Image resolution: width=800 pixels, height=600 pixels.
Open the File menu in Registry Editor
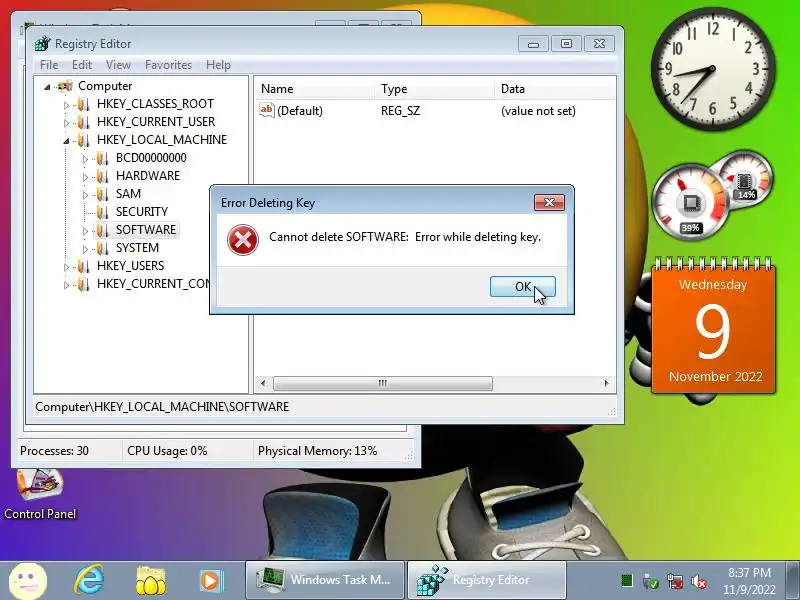pyautogui.click(x=49, y=65)
